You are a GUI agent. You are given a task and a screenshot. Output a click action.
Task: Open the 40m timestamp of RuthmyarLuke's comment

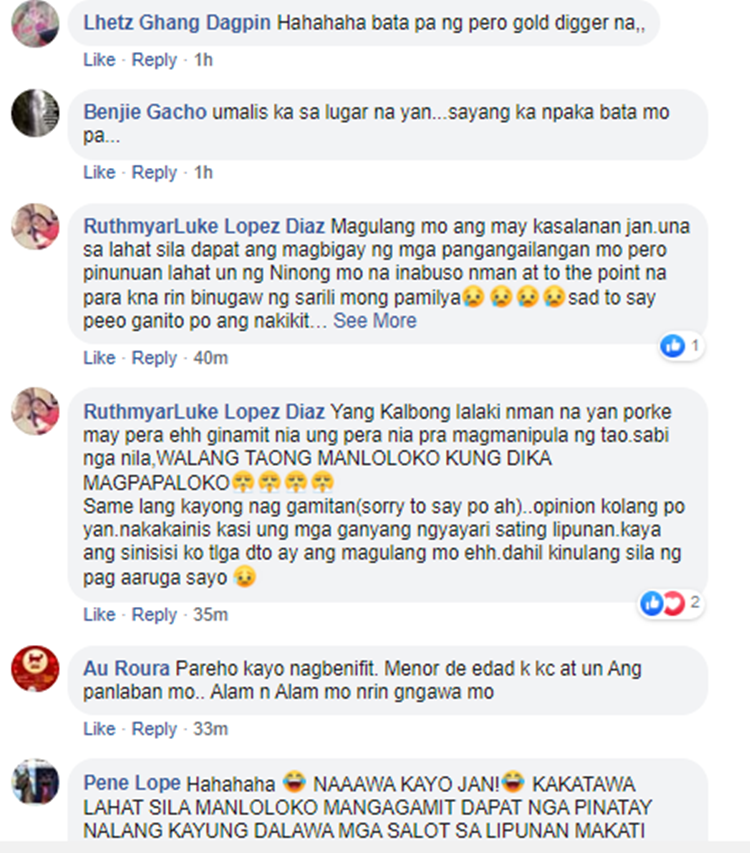[210, 358]
